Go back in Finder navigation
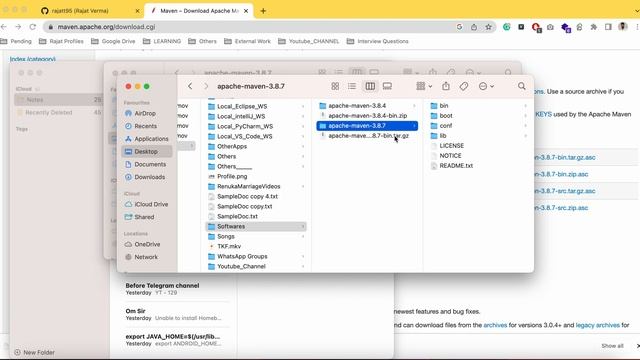 [x=190, y=86]
